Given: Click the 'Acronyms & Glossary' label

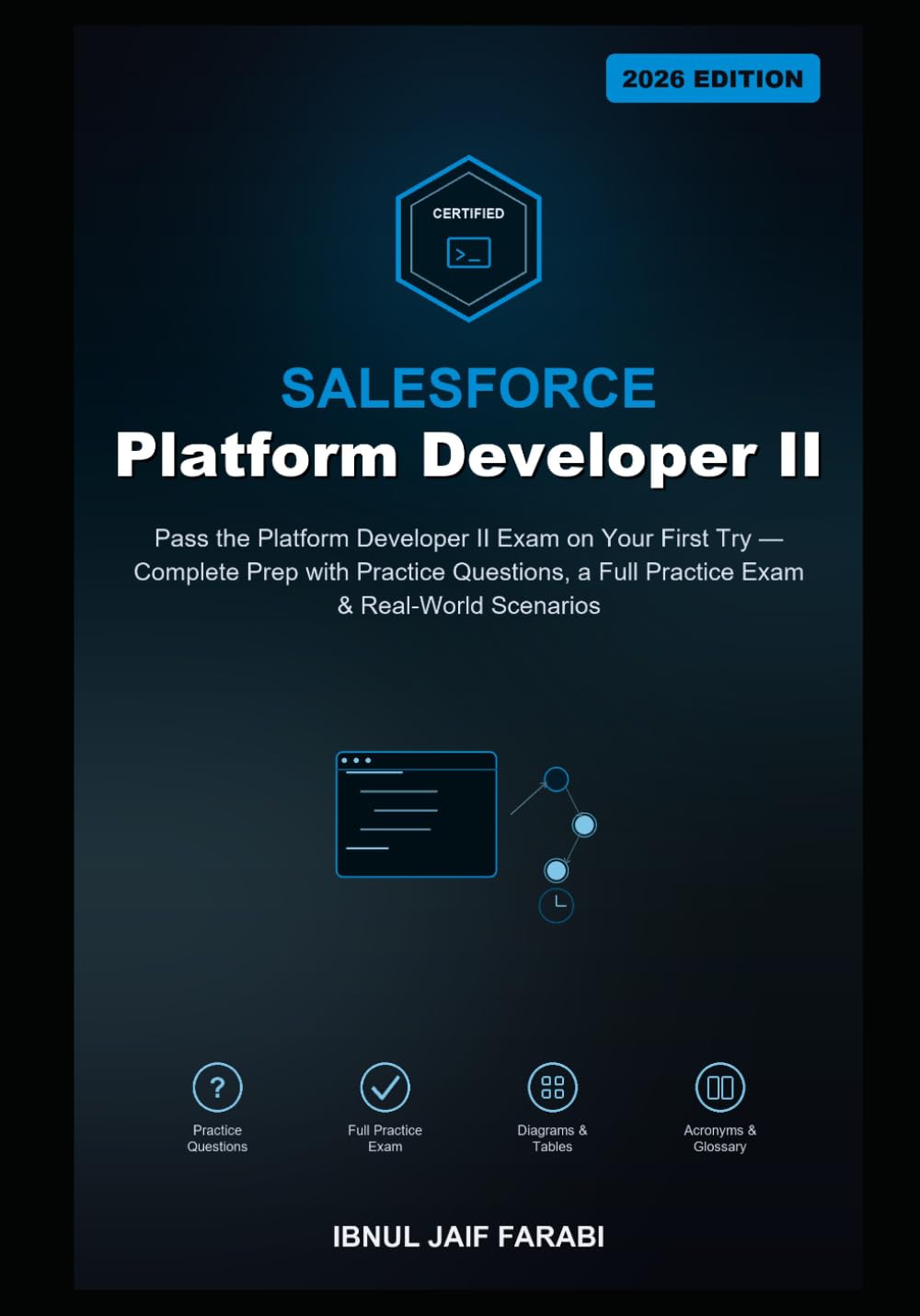Looking at the screenshot, I should tap(719, 1138).
